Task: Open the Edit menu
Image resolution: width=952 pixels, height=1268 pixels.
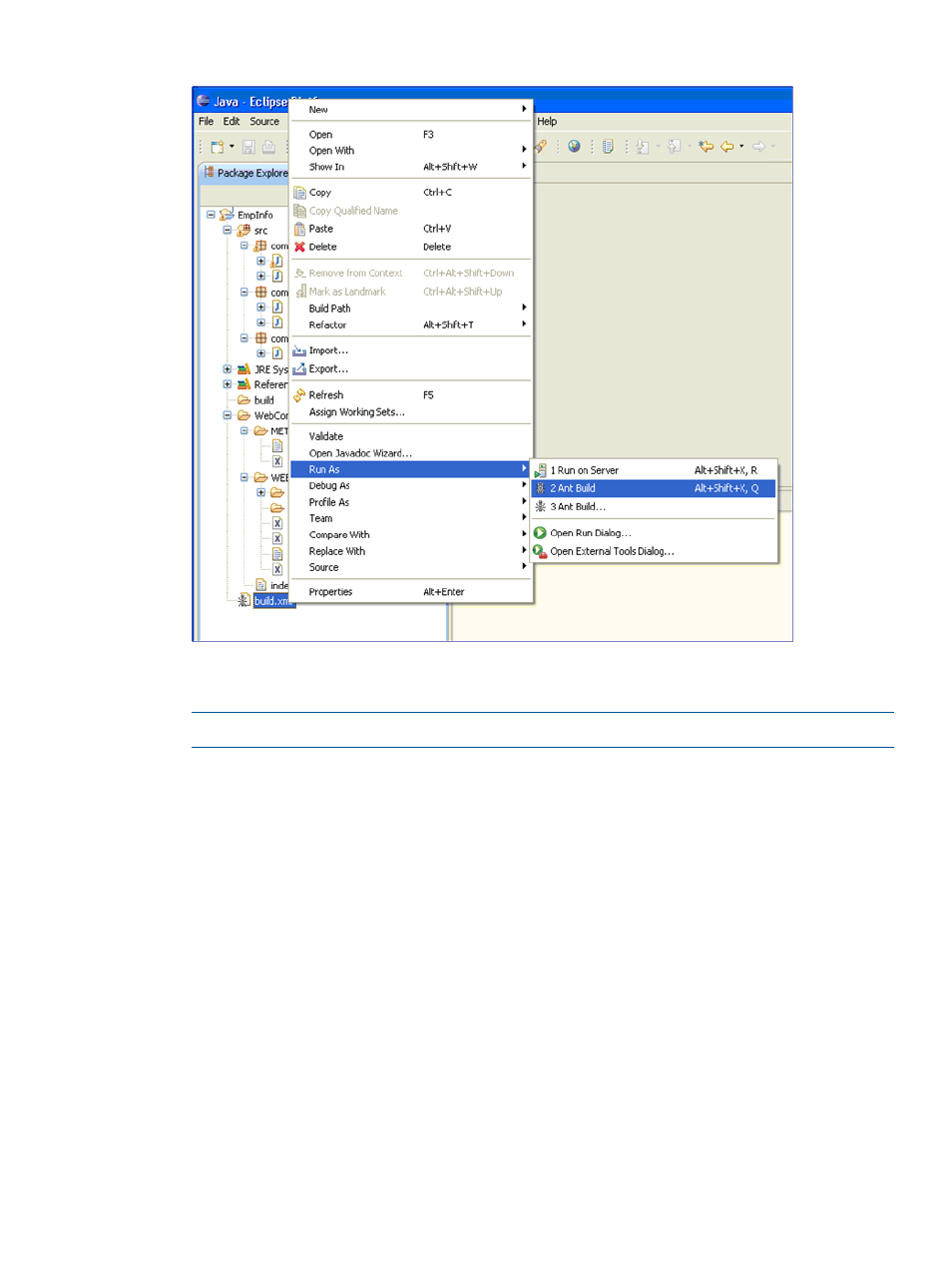Action: (x=232, y=122)
